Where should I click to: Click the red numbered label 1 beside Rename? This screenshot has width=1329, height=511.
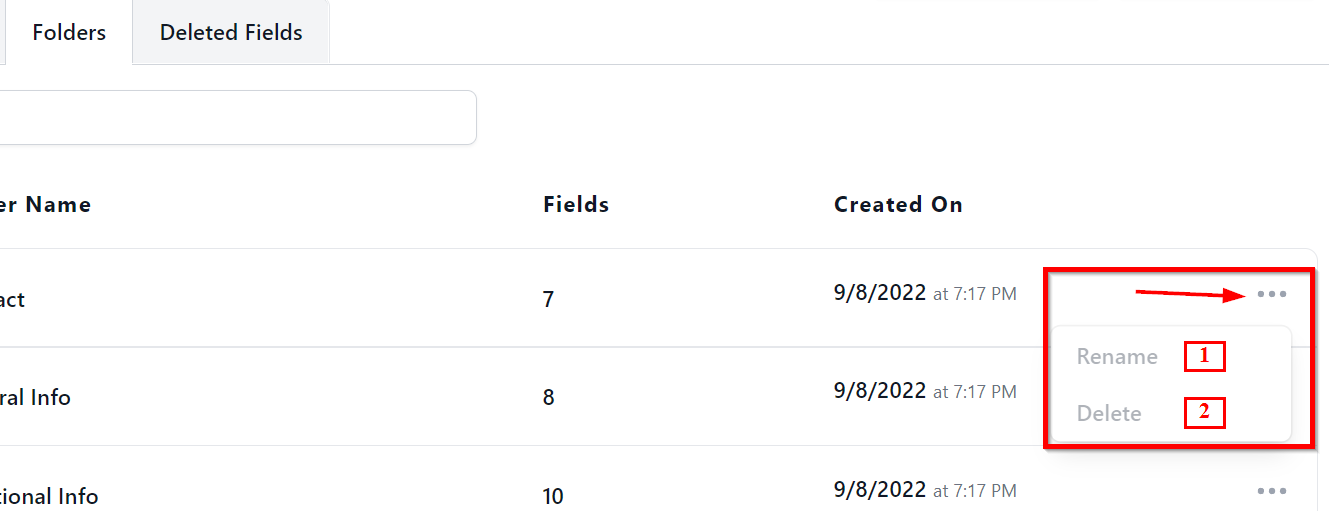coord(1204,356)
